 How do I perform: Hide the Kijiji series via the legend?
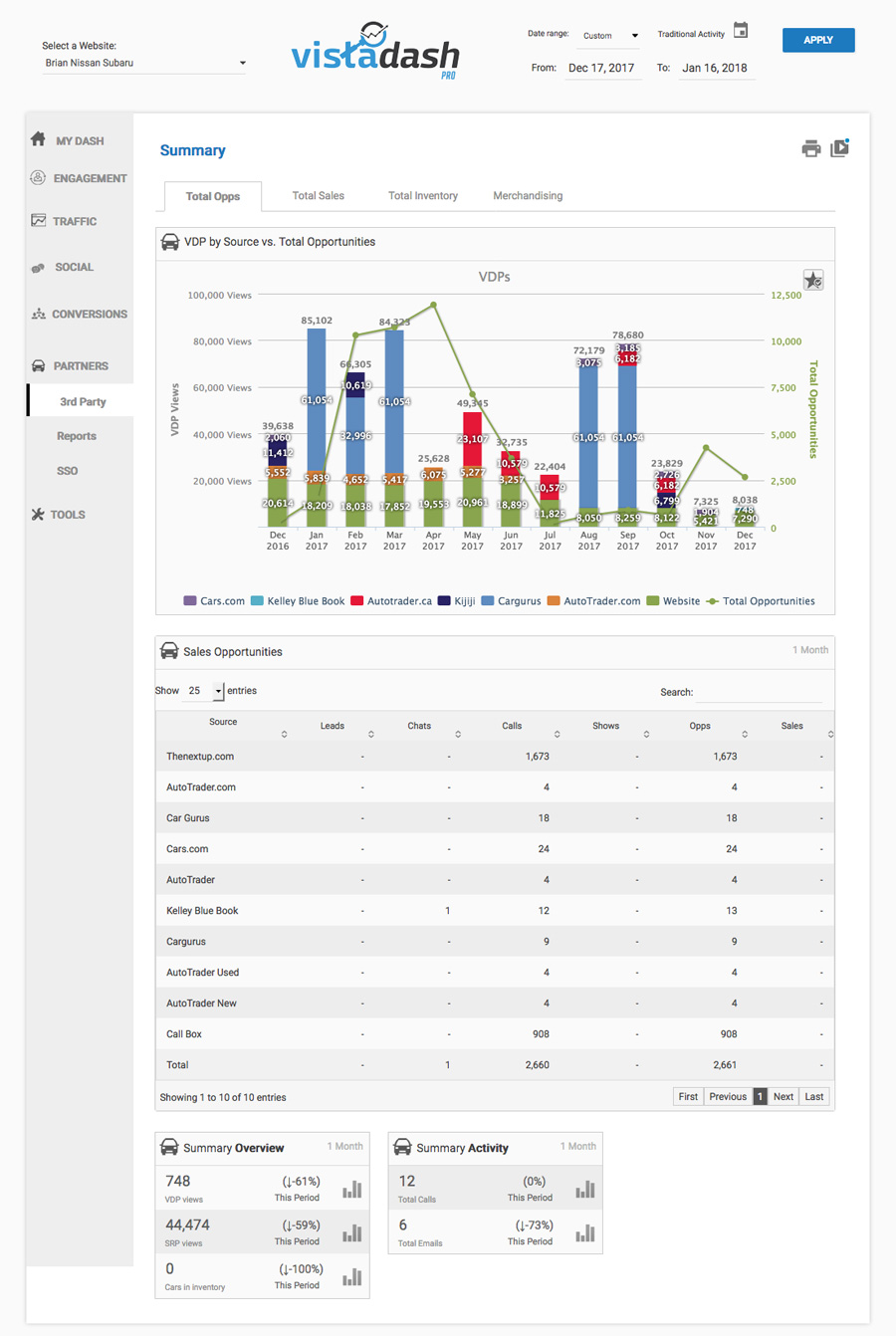coord(457,601)
